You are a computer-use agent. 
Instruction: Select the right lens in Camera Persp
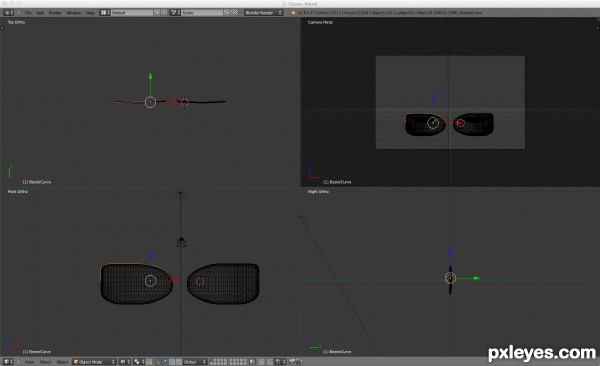473,124
